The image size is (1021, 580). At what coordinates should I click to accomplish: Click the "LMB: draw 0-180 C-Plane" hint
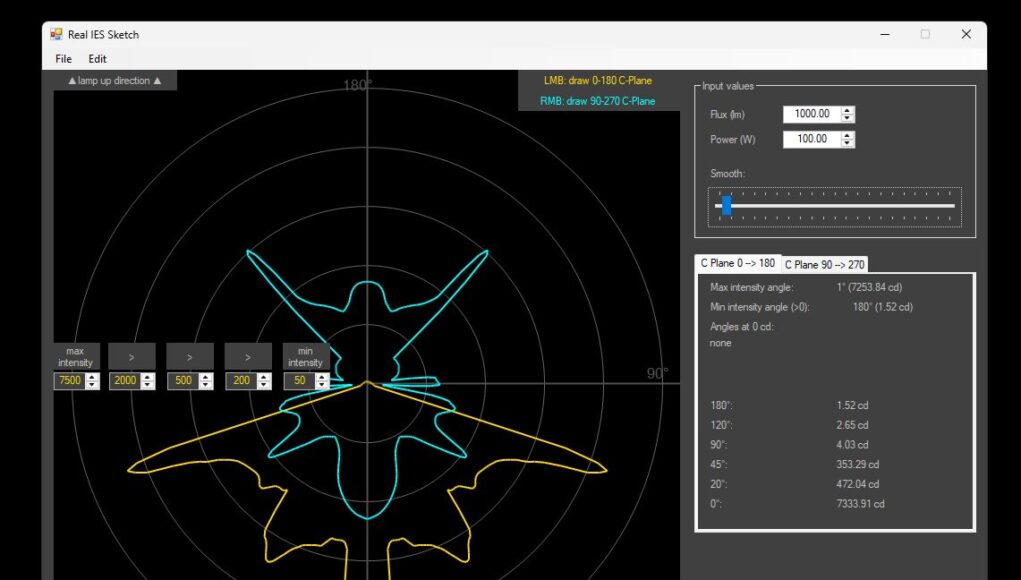click(598, 81)
